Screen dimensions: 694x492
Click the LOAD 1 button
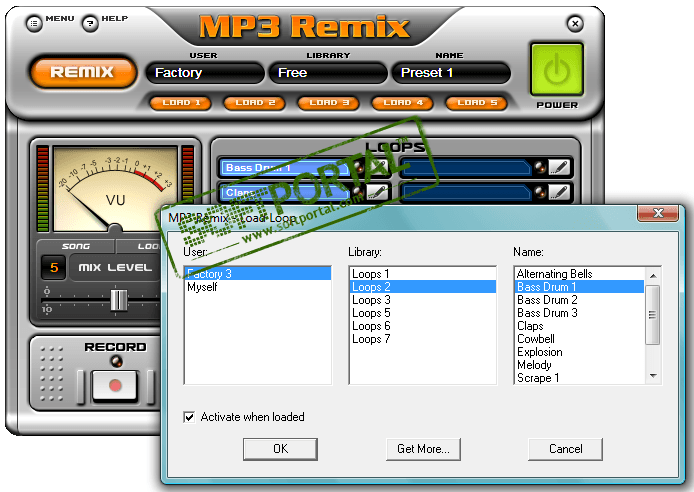(x=181, y=103)
